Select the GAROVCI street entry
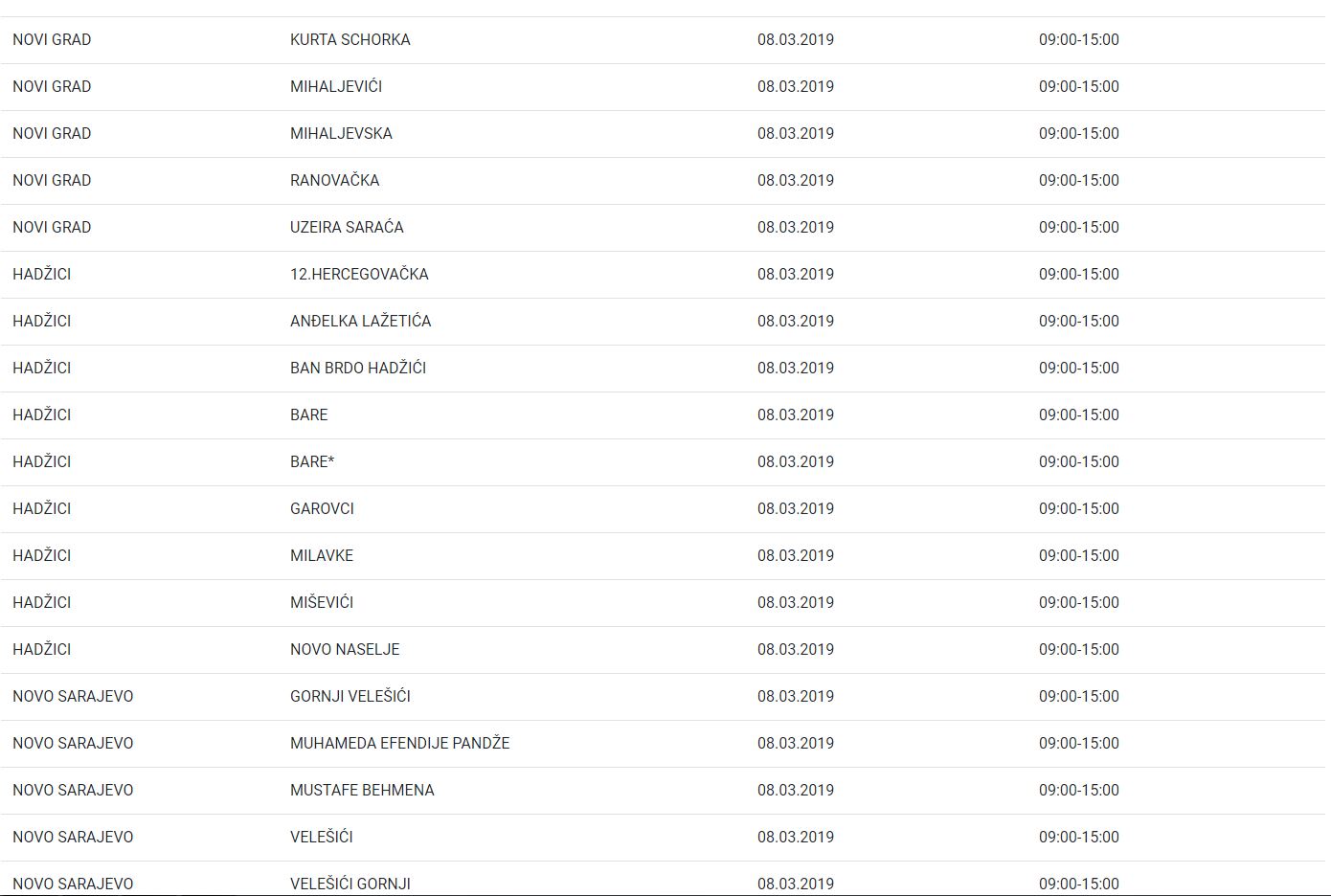 tap(322, 509)
